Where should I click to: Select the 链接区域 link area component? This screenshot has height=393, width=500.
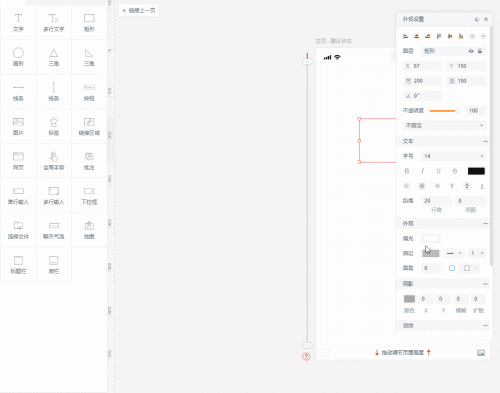point(89,126)
